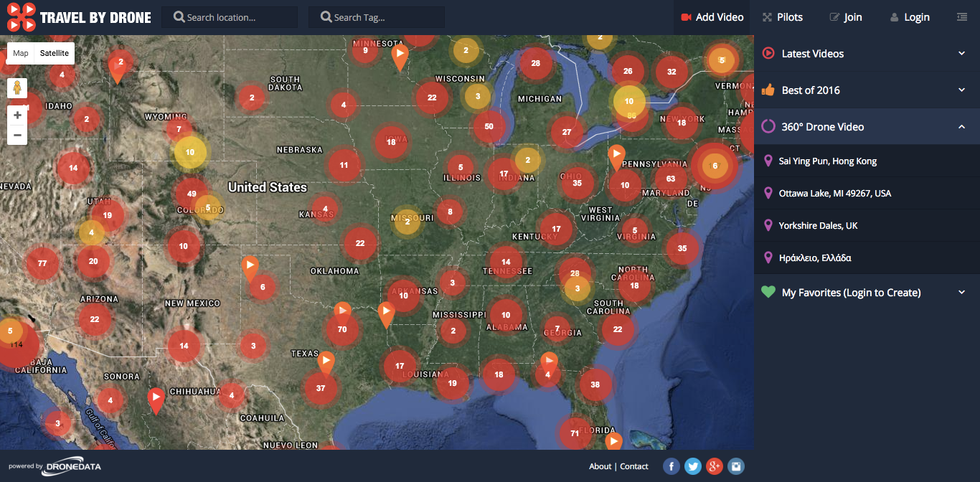Open the Join menu item
Screen dimensions: 980x482
coord(845,17)
